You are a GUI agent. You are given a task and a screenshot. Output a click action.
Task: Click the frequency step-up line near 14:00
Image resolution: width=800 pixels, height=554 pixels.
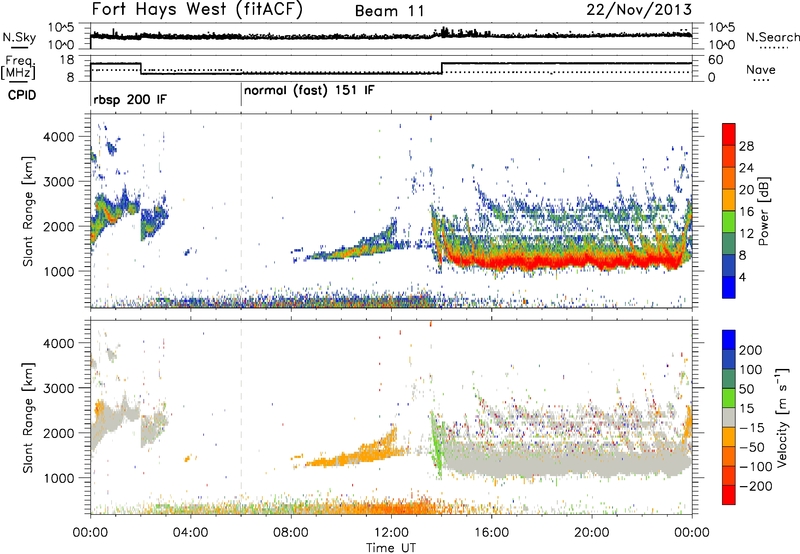442,68
